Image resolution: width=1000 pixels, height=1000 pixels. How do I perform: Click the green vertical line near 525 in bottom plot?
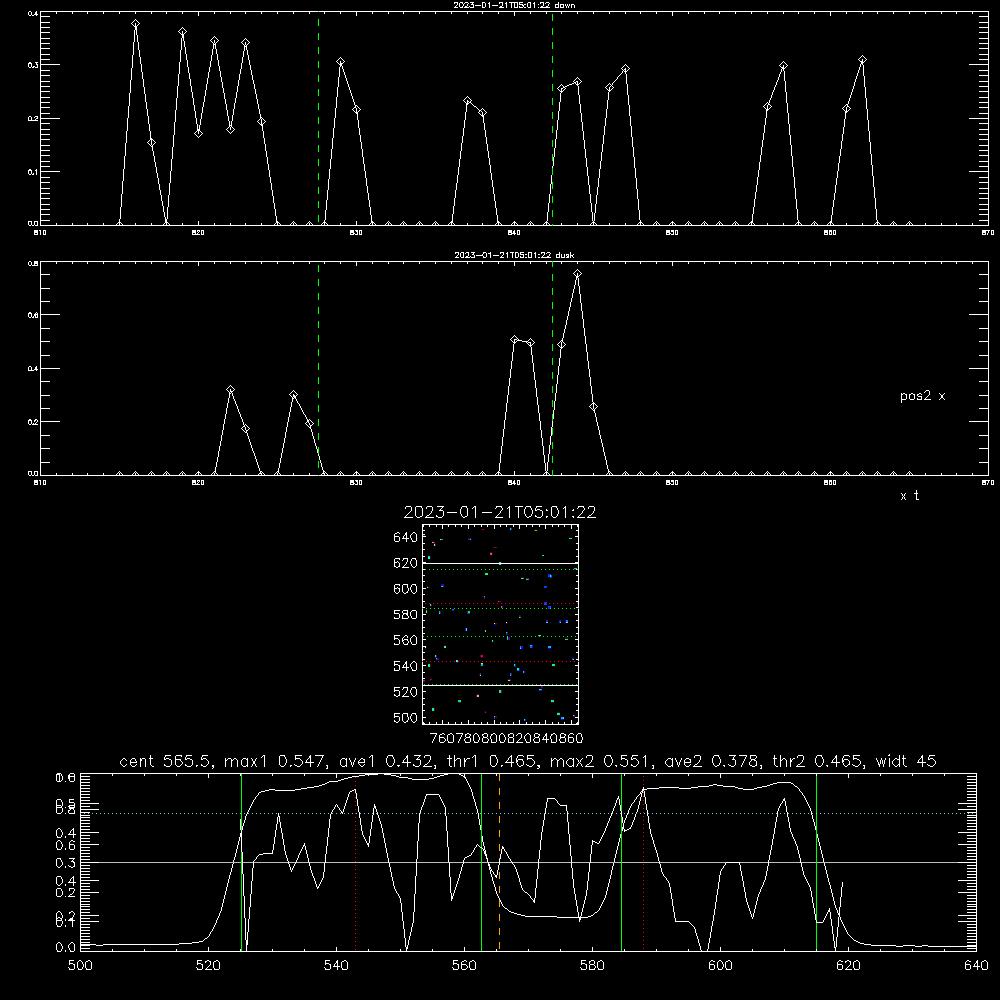coord(241,862)
